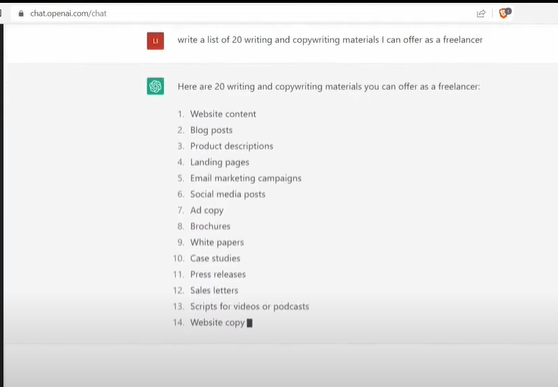Click the user prompt about 20 writing materials
The width and height of the screenshot is (558, 387).
click(330, 40)
